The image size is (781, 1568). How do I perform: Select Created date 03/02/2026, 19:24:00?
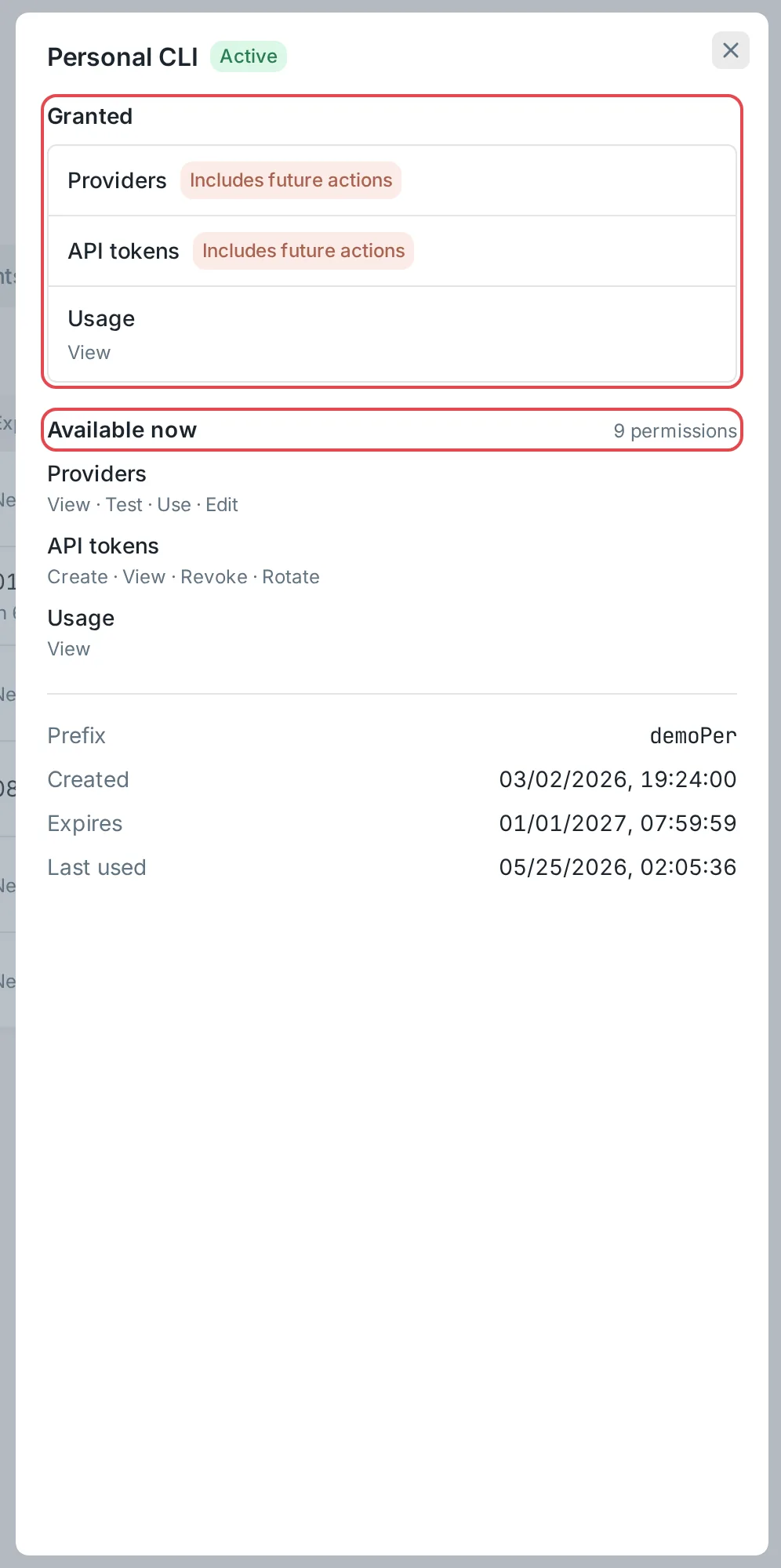(618, 779)
